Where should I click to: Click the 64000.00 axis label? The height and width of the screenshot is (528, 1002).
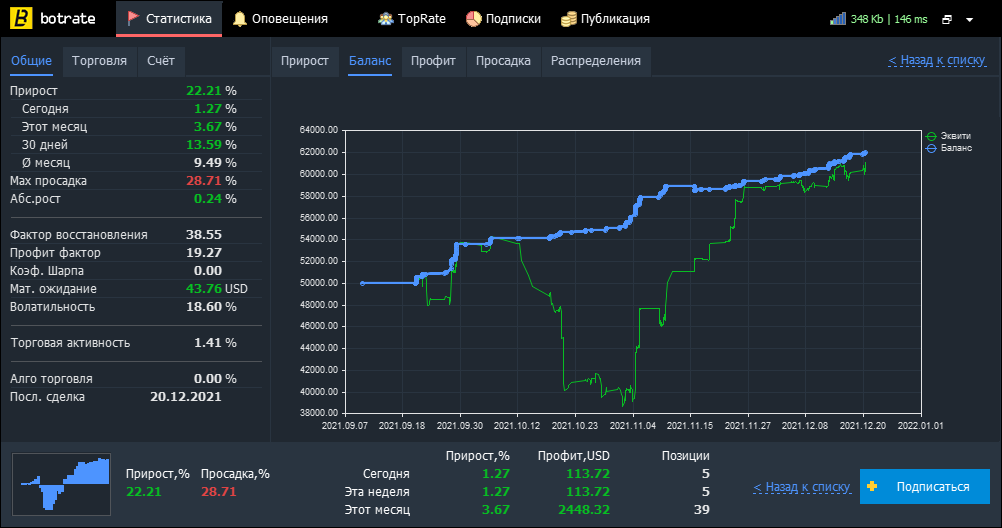pyautogui.click(x=319, y=130)
